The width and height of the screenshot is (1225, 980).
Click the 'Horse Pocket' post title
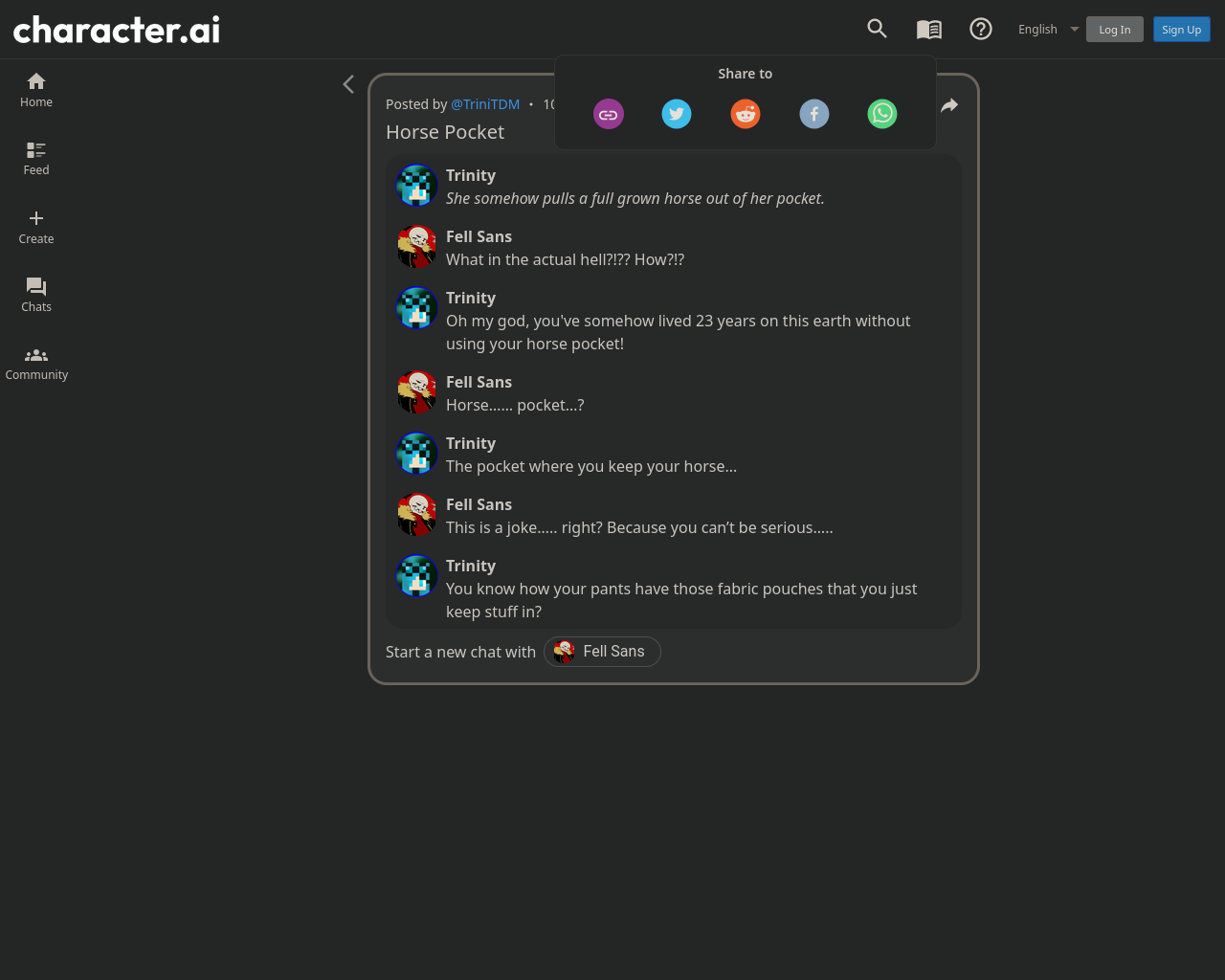pos(445,132)
